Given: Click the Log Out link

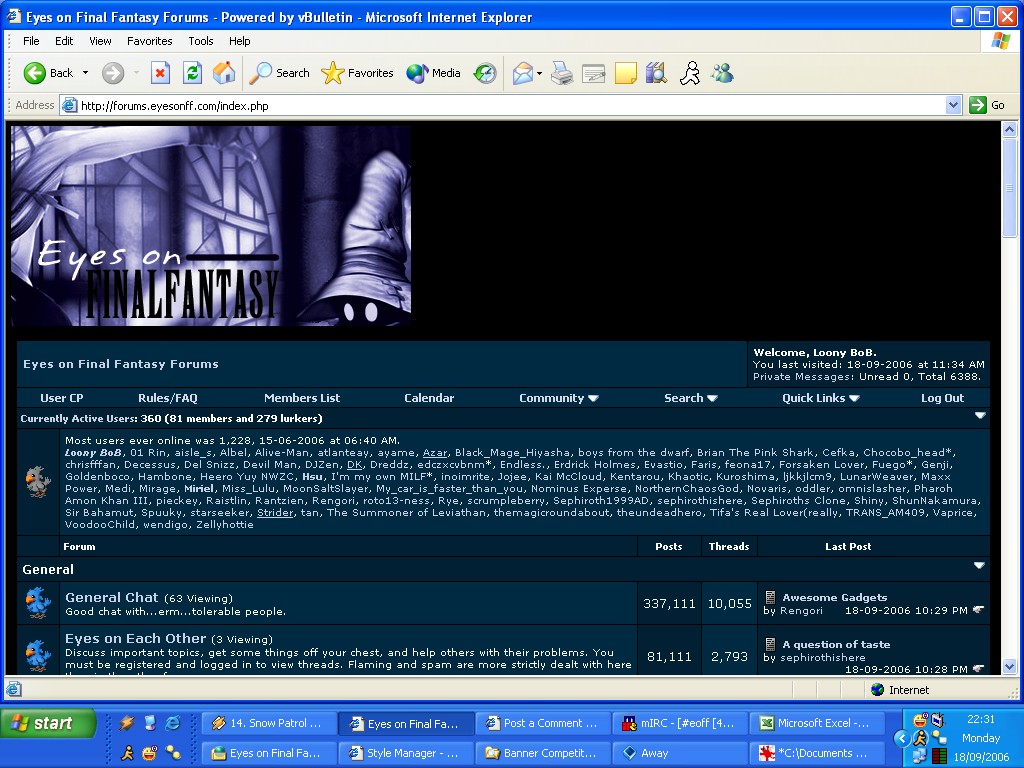Looking at the screenshot, I should (x=942, y=398).
